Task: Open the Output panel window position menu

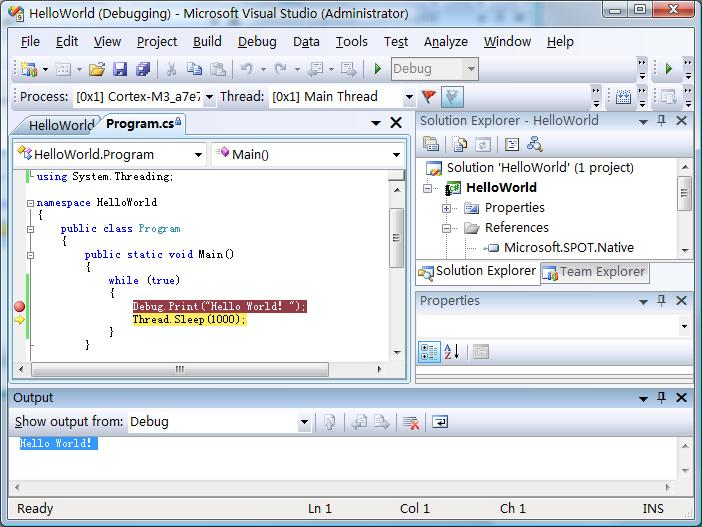Action: tap(643, 398)
